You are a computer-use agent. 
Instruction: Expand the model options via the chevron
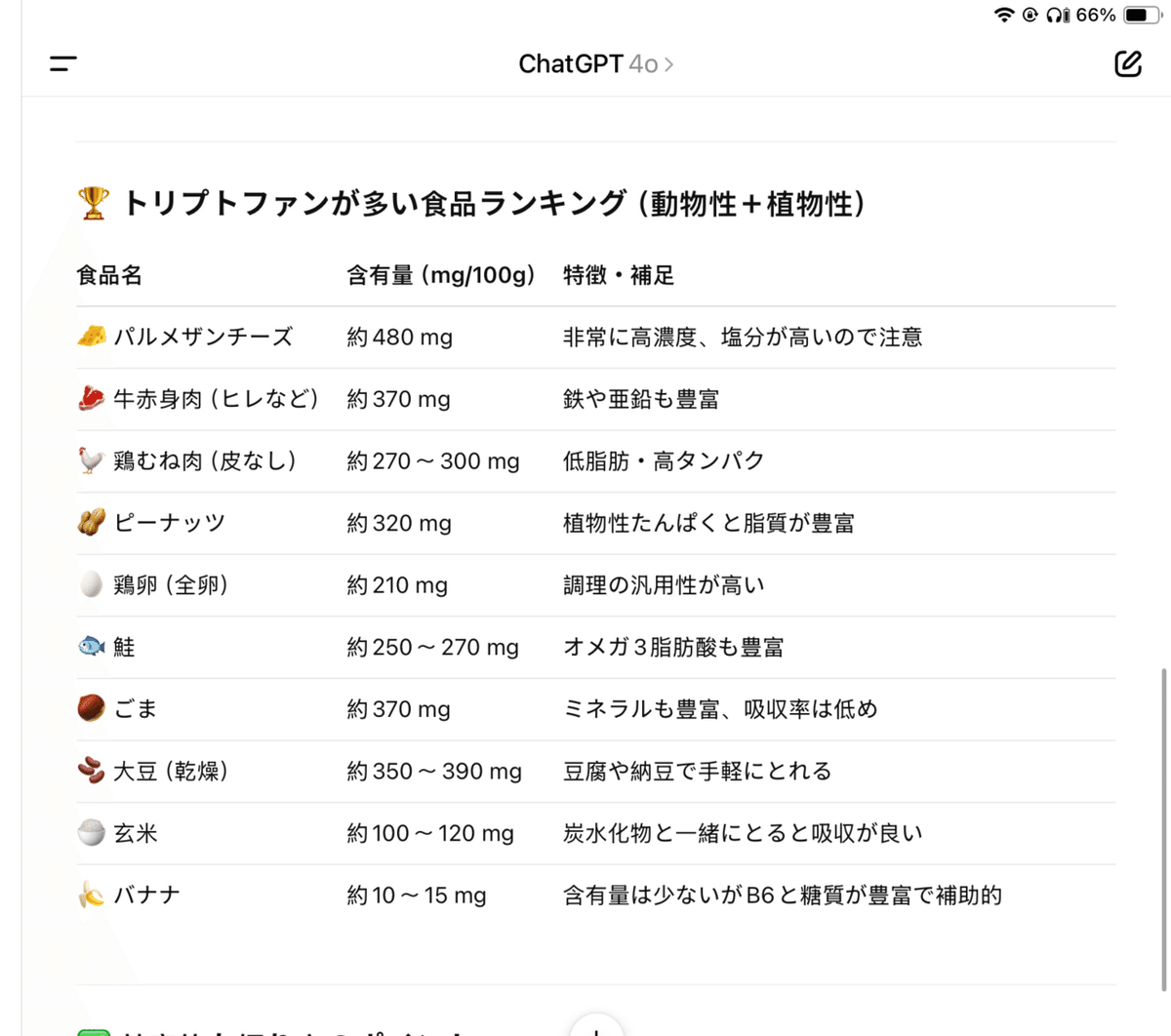pos(670,63)
